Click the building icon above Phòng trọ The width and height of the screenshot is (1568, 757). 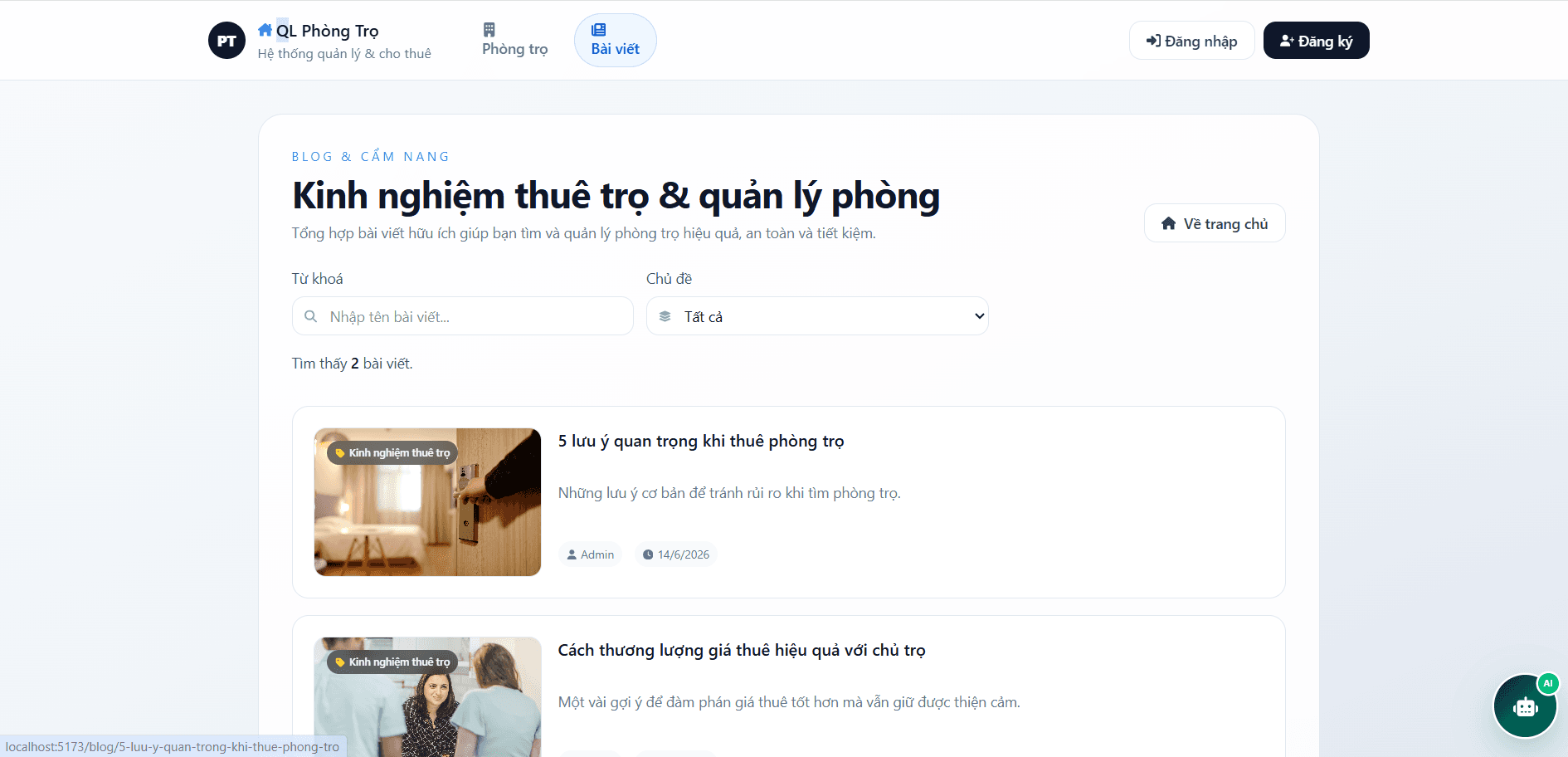(x=489, y=30)
